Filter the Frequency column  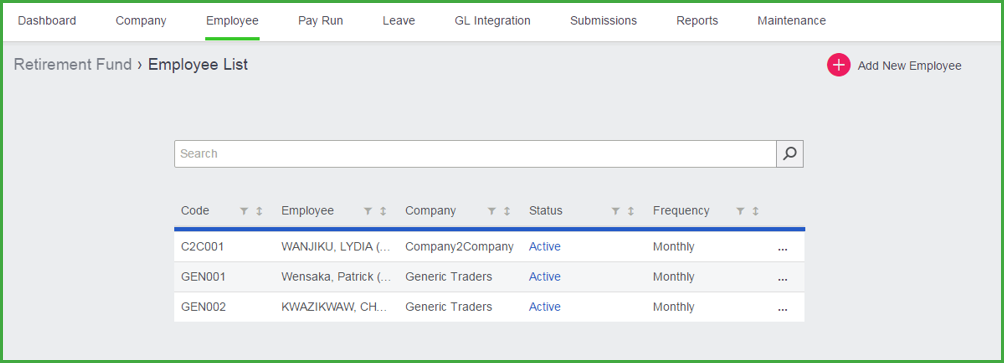tap(740, 211)
